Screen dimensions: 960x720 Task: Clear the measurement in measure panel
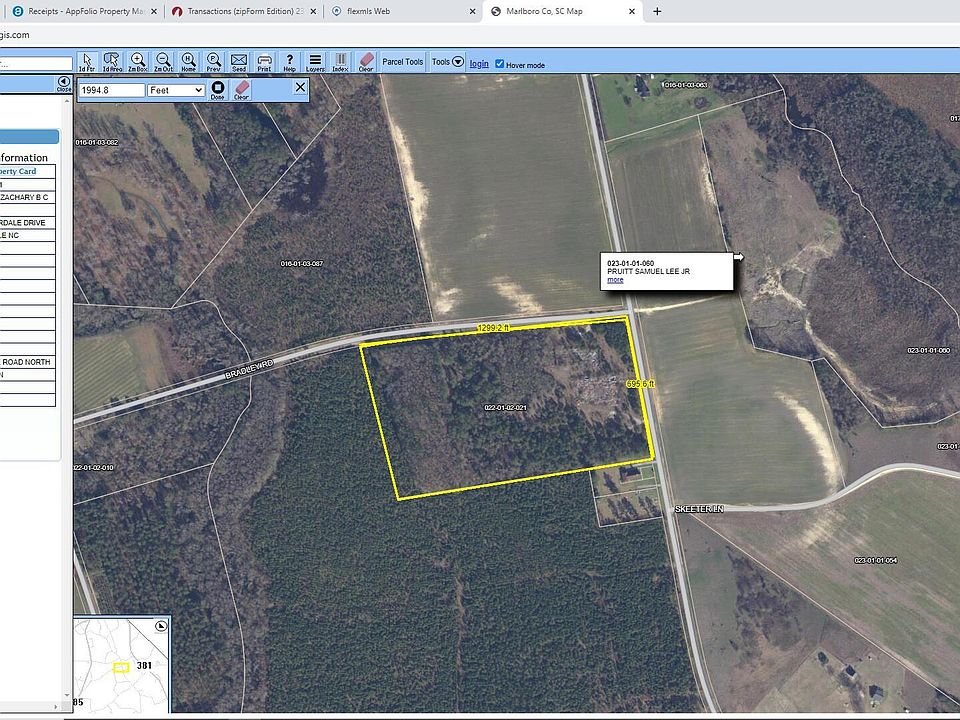[242, 90]
